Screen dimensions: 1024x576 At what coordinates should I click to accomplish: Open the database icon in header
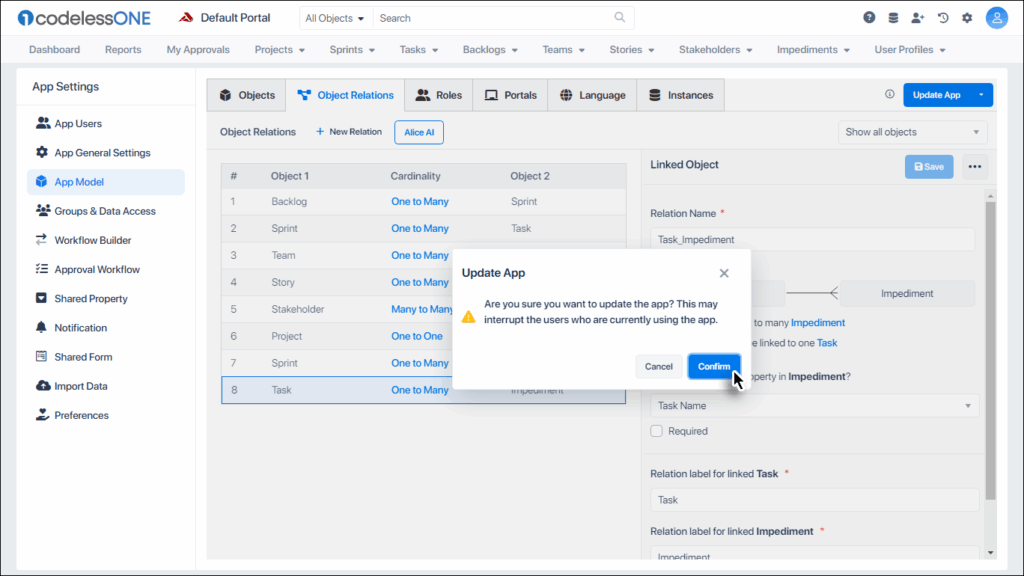pyautogui.click(x=893, y=18)
